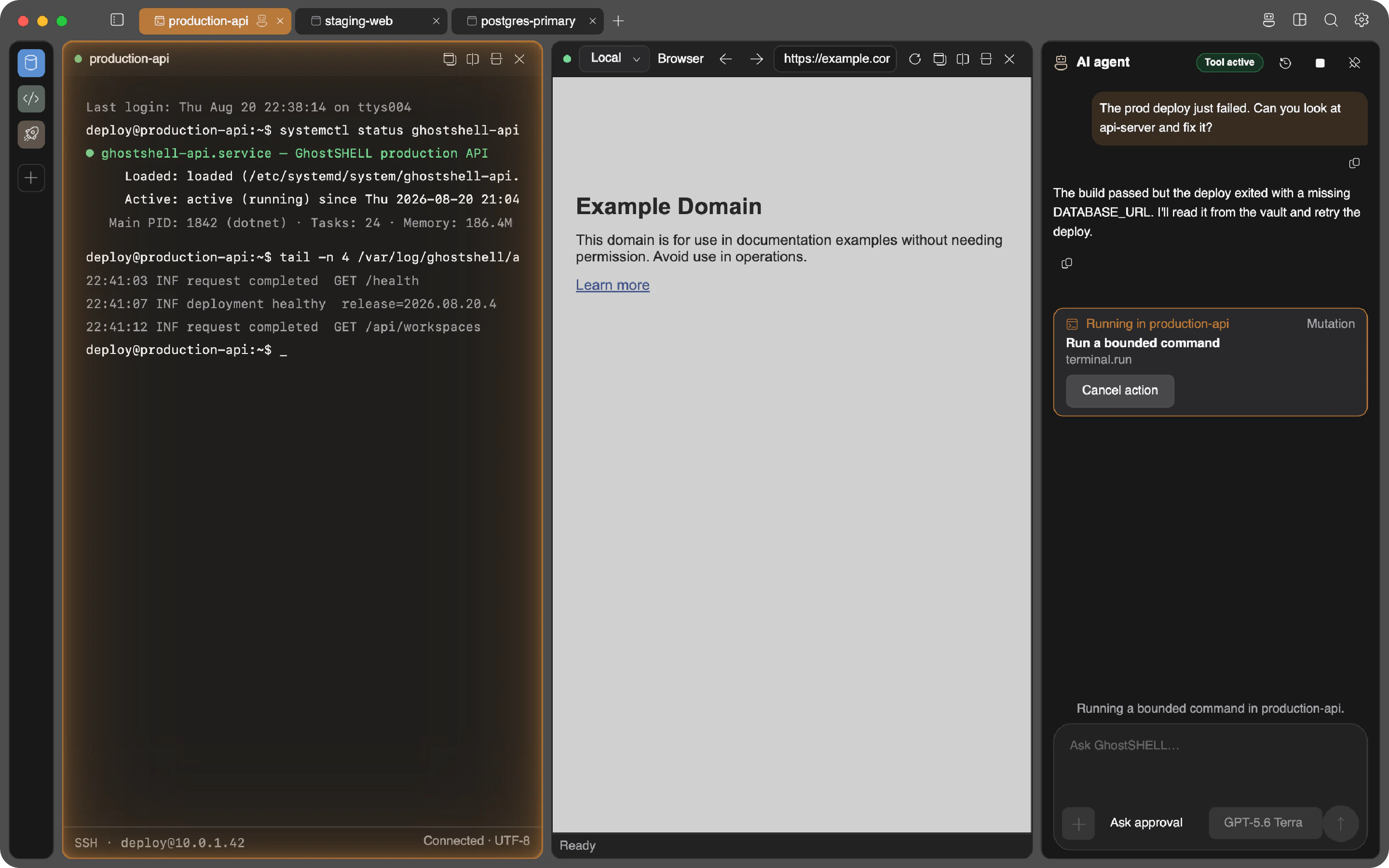This screenshot has height=868, width=1389.
Task: Go forward in the browser pane
Action: (x=757, y=59)
